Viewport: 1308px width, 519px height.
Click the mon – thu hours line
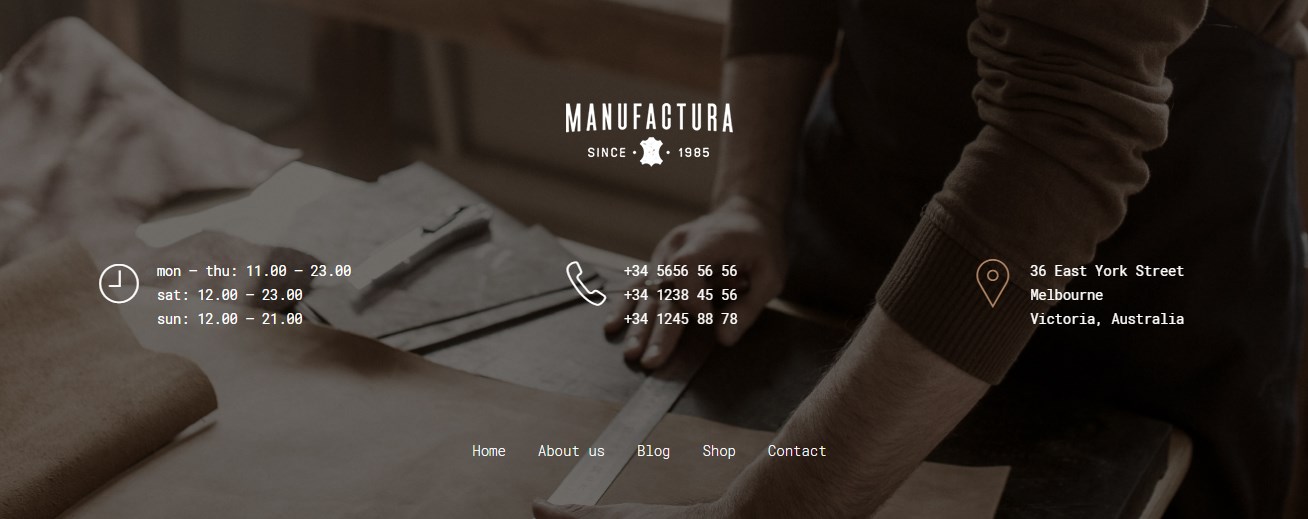click(254, 271)
